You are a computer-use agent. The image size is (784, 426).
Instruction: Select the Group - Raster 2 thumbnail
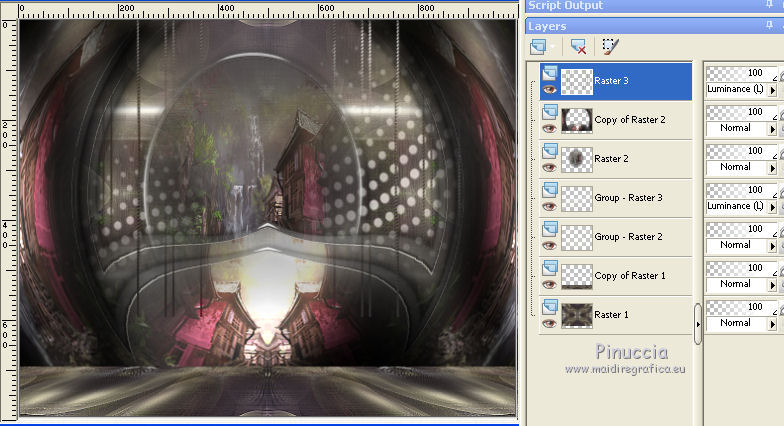coord(577,238)
